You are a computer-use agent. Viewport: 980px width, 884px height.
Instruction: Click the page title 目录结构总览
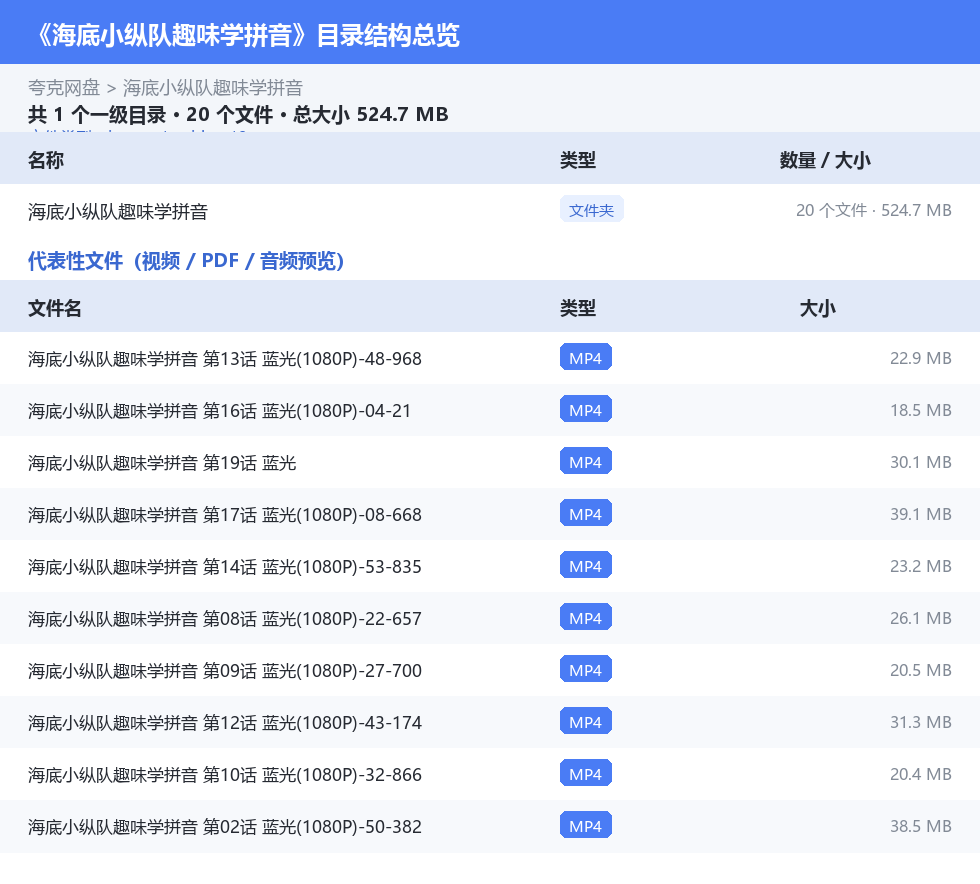[388, 35]
